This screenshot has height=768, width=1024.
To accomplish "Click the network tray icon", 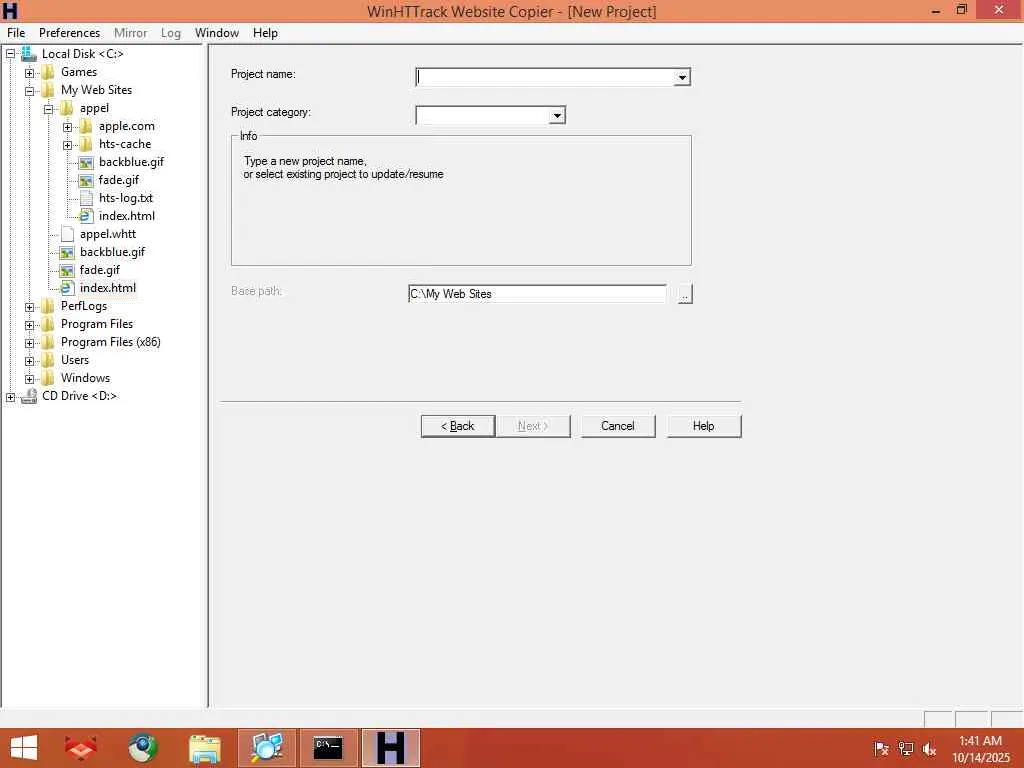I will point(906,749).
